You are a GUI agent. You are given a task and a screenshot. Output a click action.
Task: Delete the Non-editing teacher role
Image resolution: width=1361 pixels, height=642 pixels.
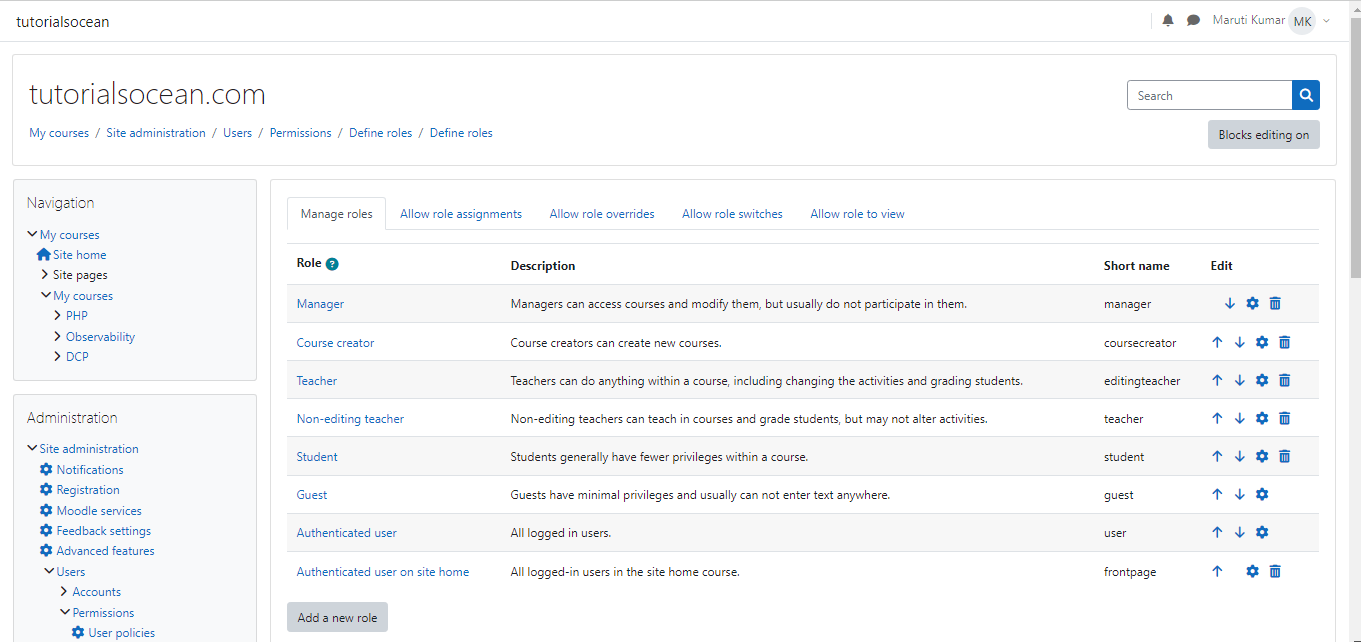pos(1284,418)
